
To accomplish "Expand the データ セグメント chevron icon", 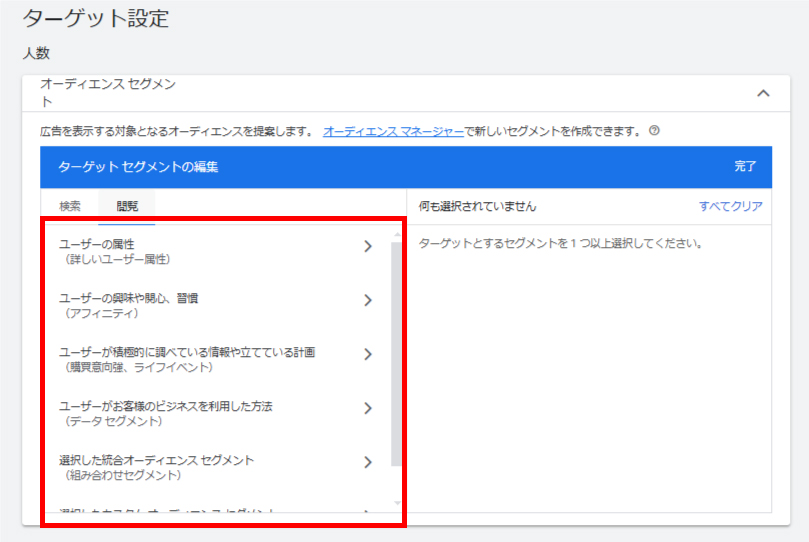I will pyautogui.click(x=368, y=408).
